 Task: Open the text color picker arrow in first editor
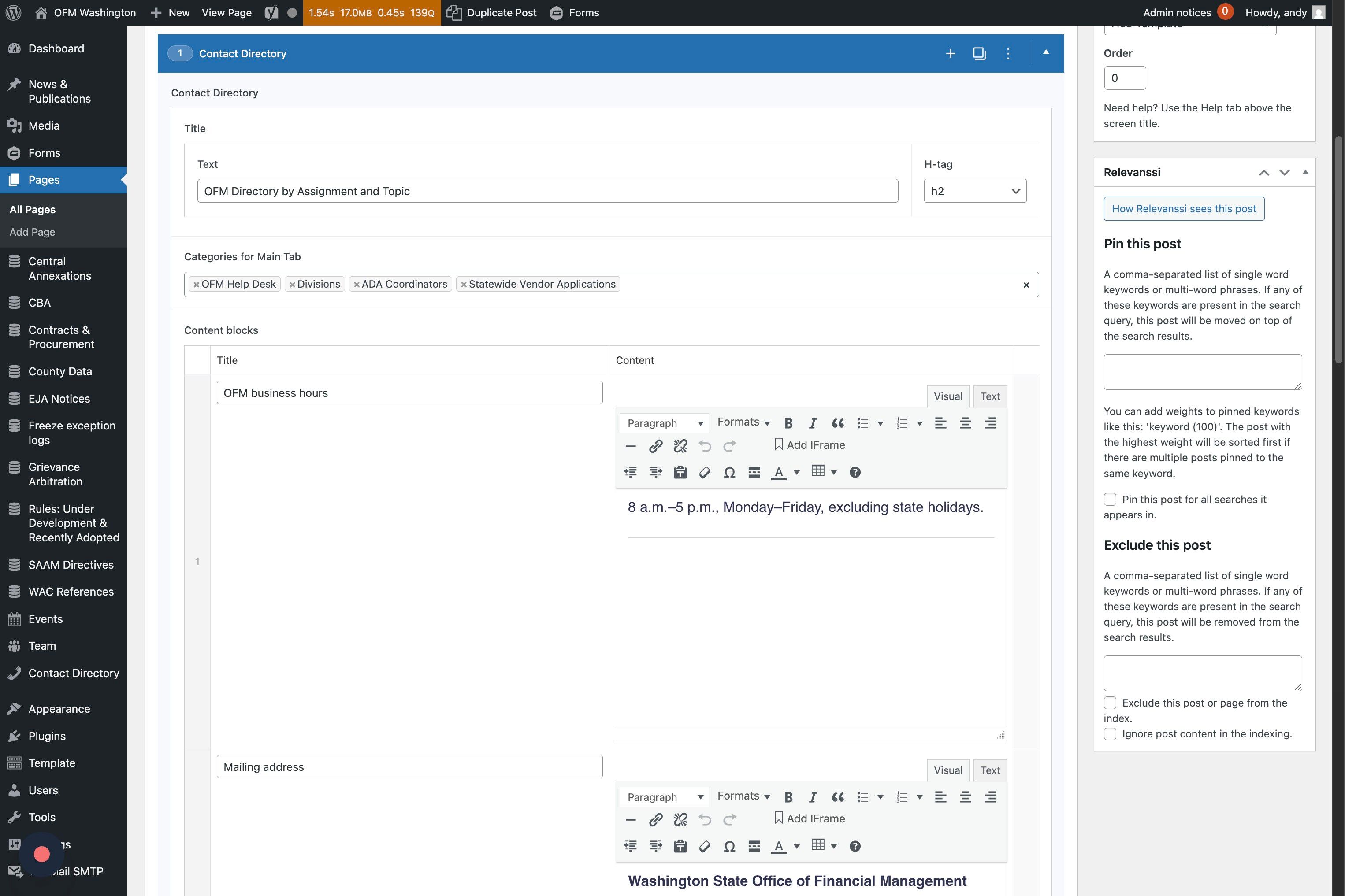click(x=796, y=472)
